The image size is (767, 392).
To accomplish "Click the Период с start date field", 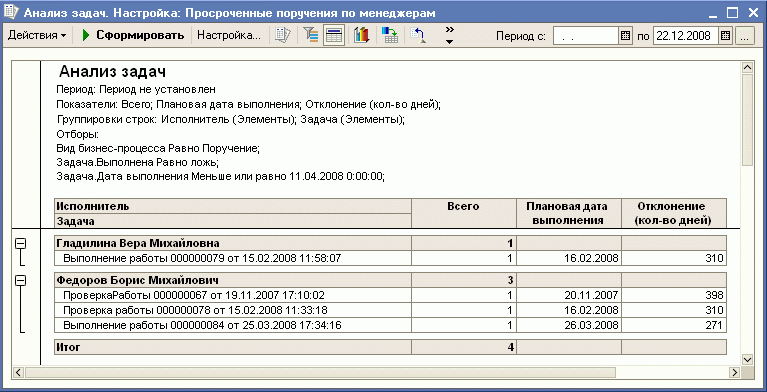I will [587, 36].
